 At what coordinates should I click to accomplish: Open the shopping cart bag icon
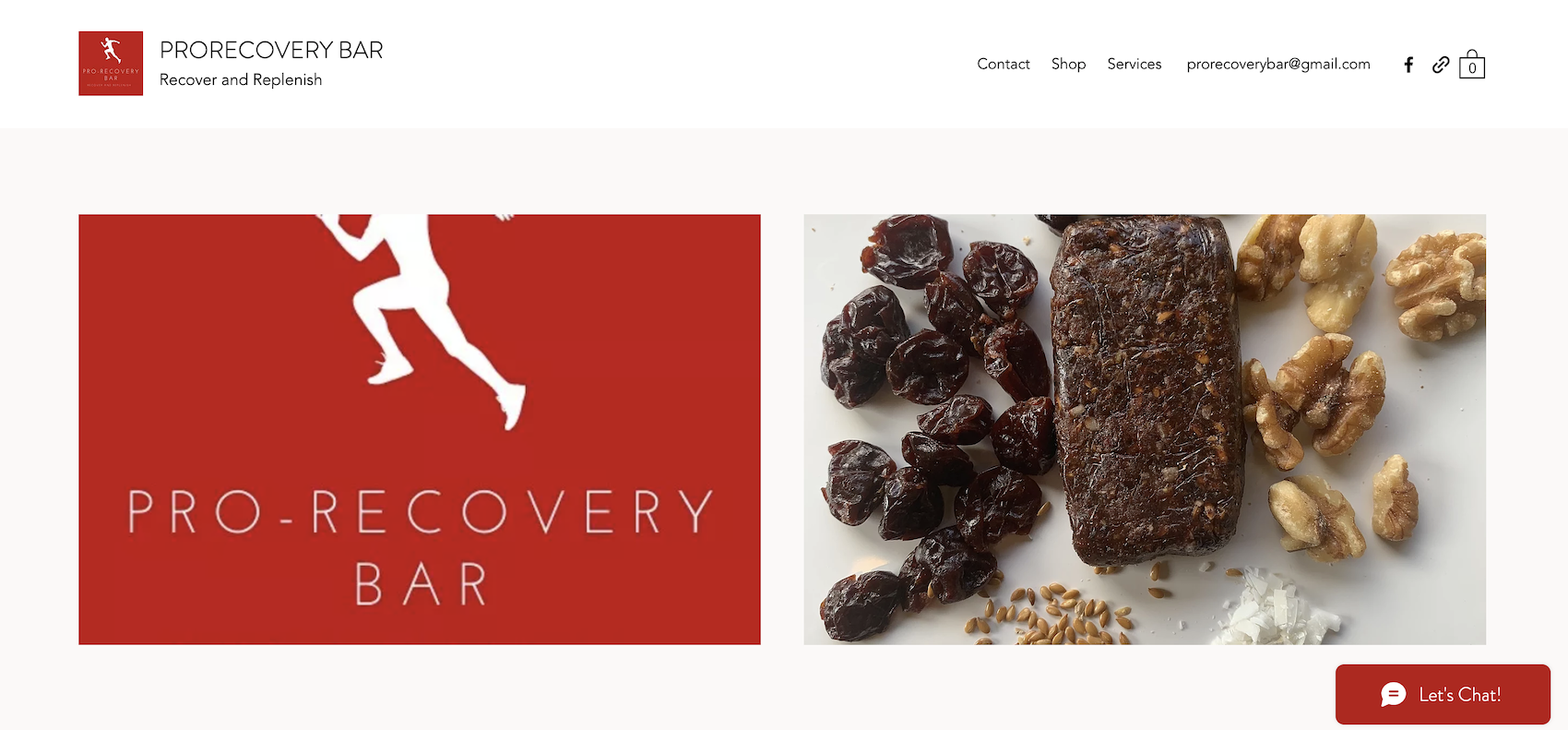click(x=1472, y=64)
